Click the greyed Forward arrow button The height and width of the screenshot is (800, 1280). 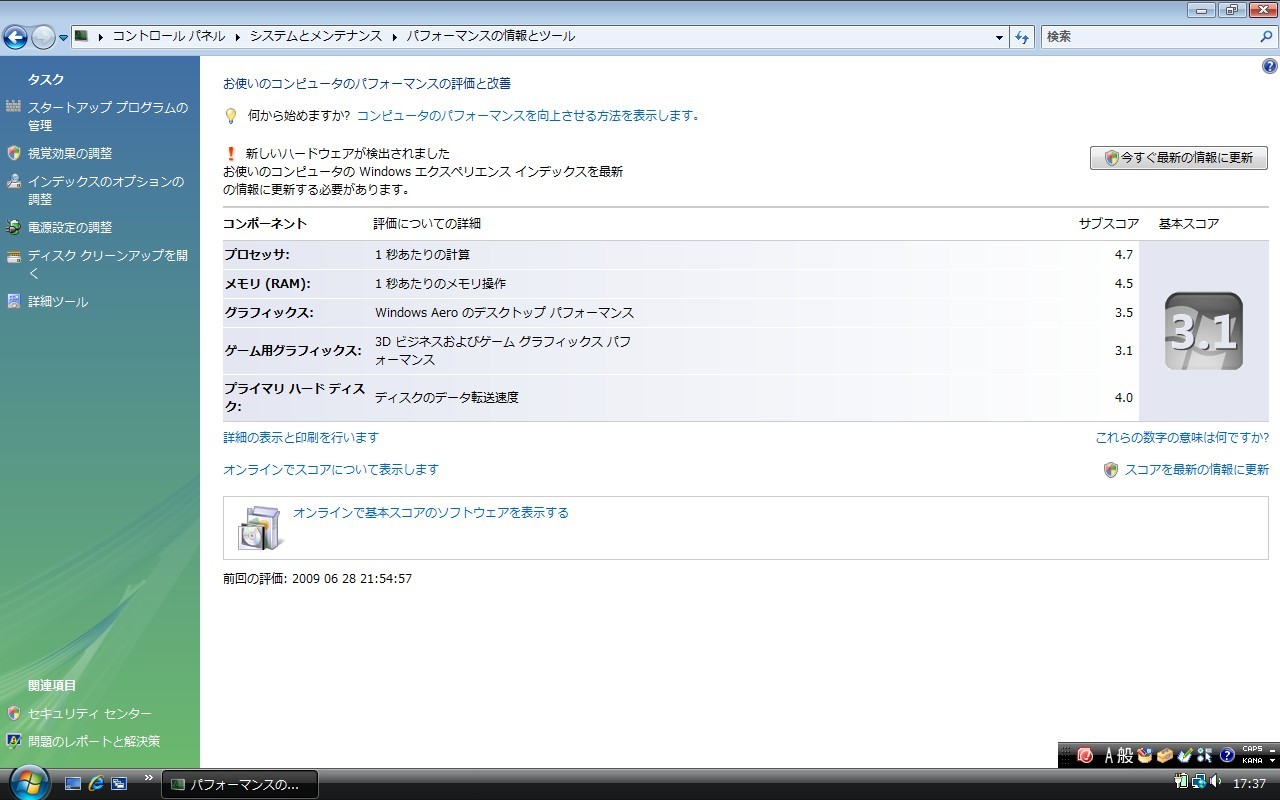click(x=43, y=38)
